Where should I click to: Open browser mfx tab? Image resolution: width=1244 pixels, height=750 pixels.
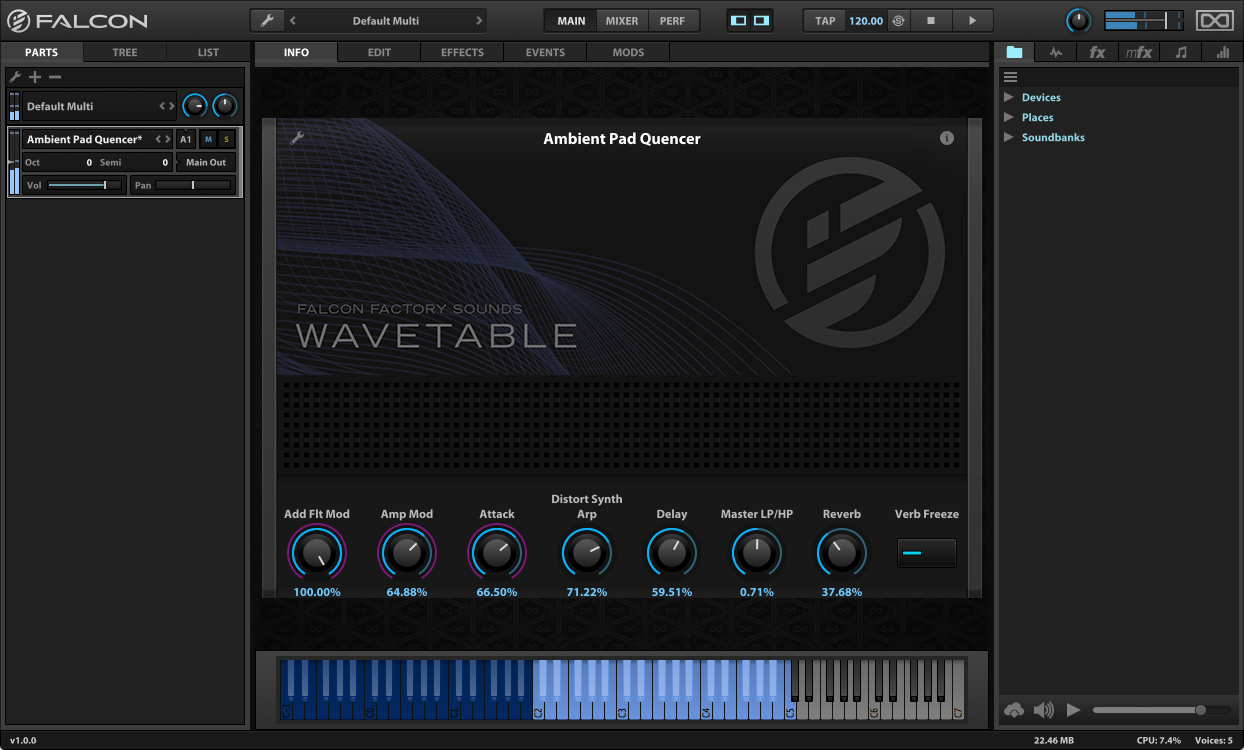(1139, 52)
